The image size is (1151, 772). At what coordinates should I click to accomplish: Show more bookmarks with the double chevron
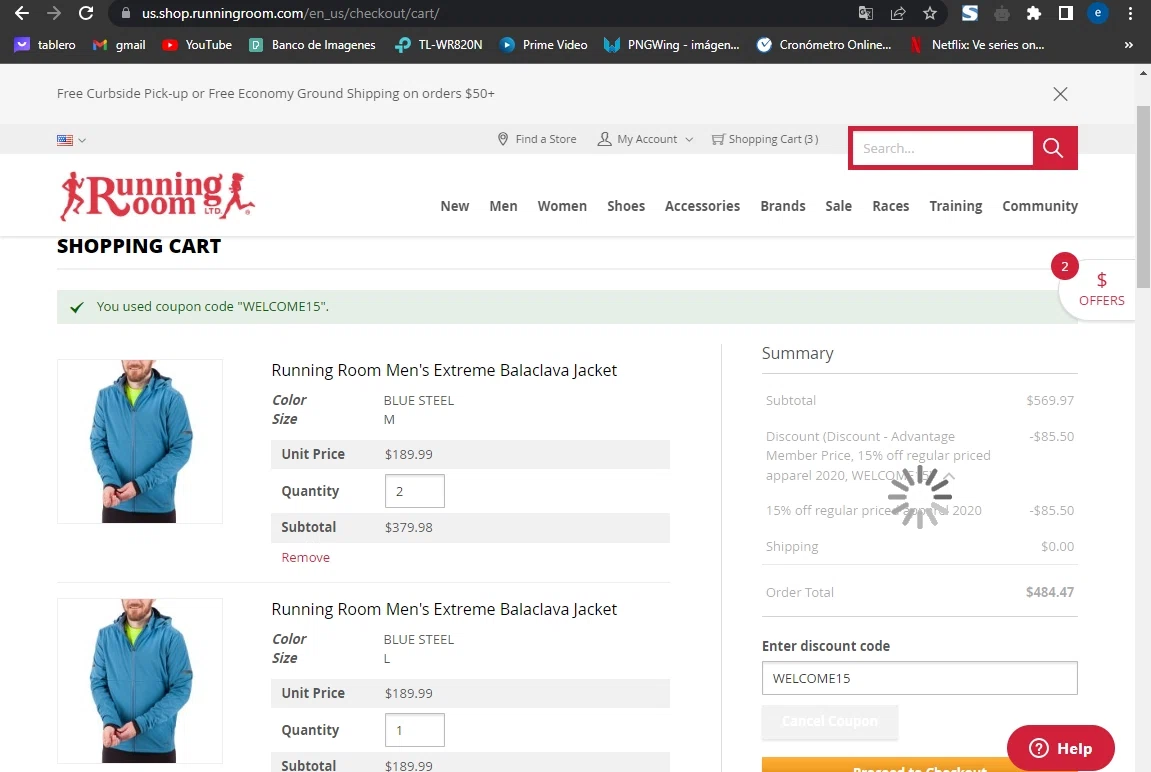(1128, 45)
